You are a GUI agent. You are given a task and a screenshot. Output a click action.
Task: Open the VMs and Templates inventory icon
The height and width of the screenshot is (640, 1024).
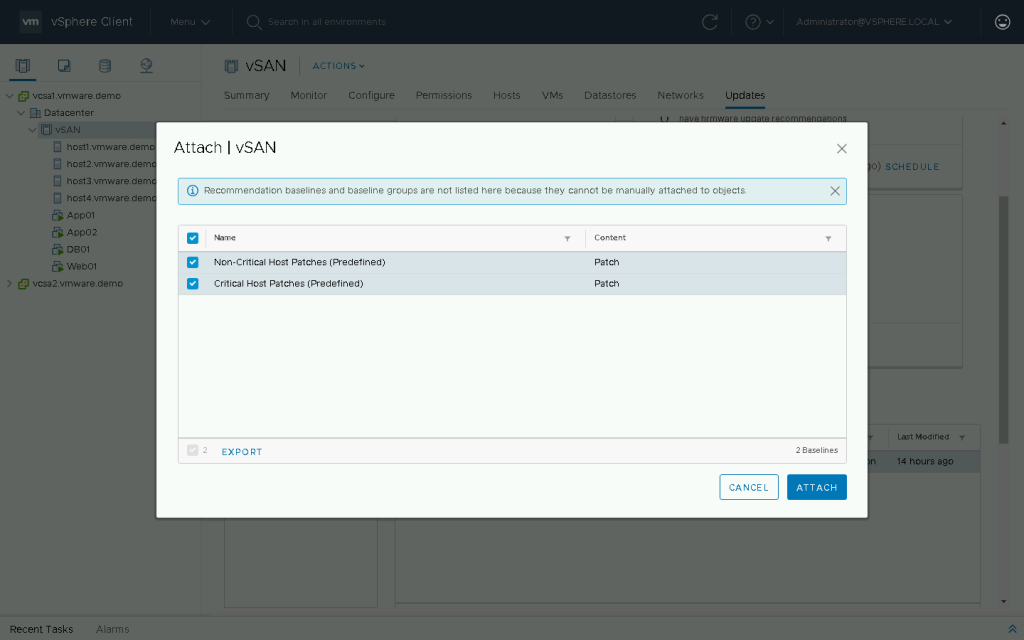(64, 66)
